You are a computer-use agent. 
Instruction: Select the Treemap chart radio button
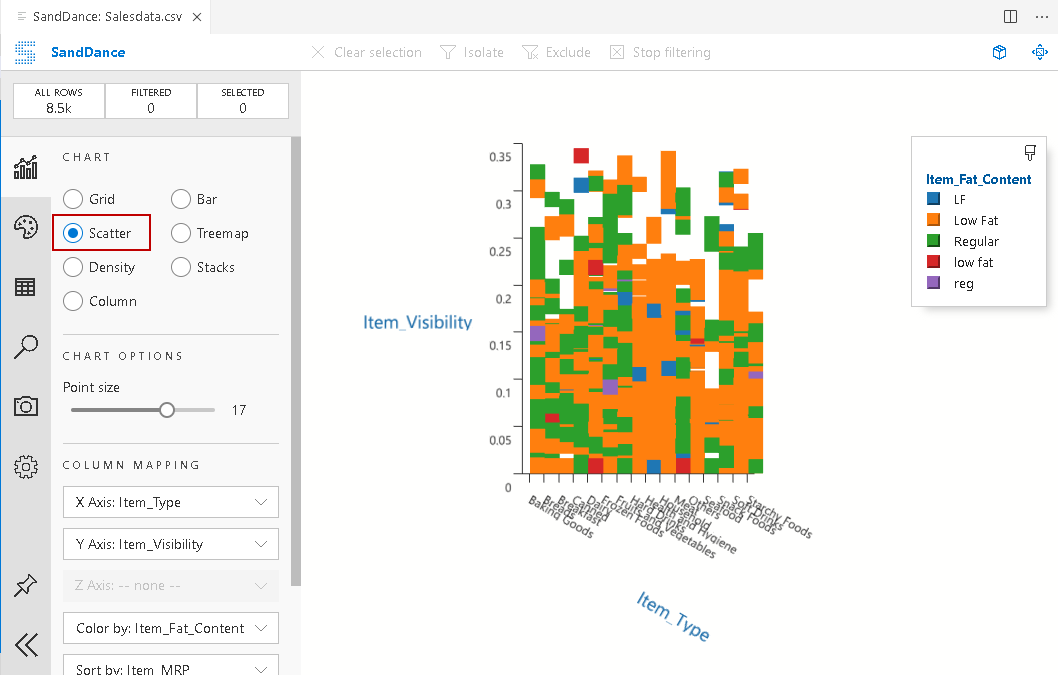click(x=181, y=233)
